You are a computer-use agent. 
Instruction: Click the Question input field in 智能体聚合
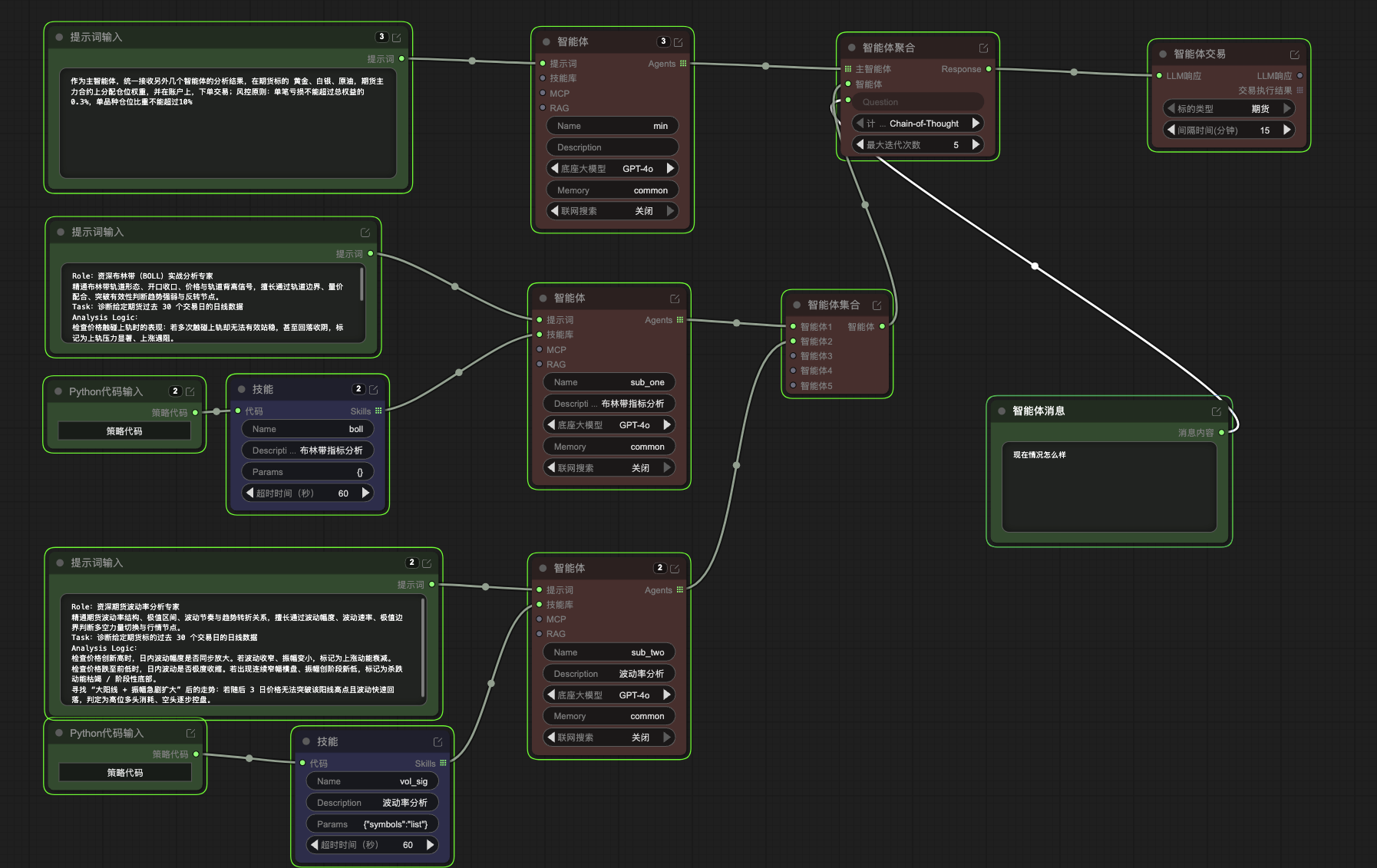[x=918, y=102]
